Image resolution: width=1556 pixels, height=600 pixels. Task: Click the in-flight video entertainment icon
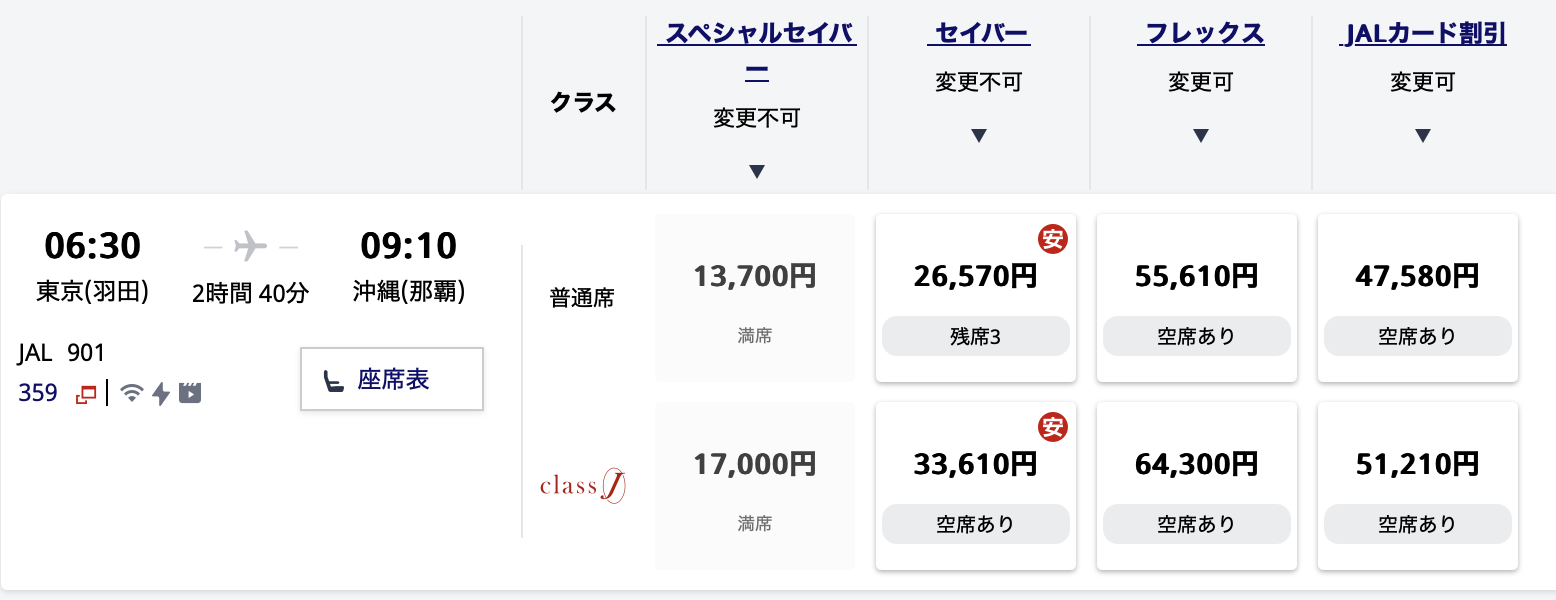point(190,392)
